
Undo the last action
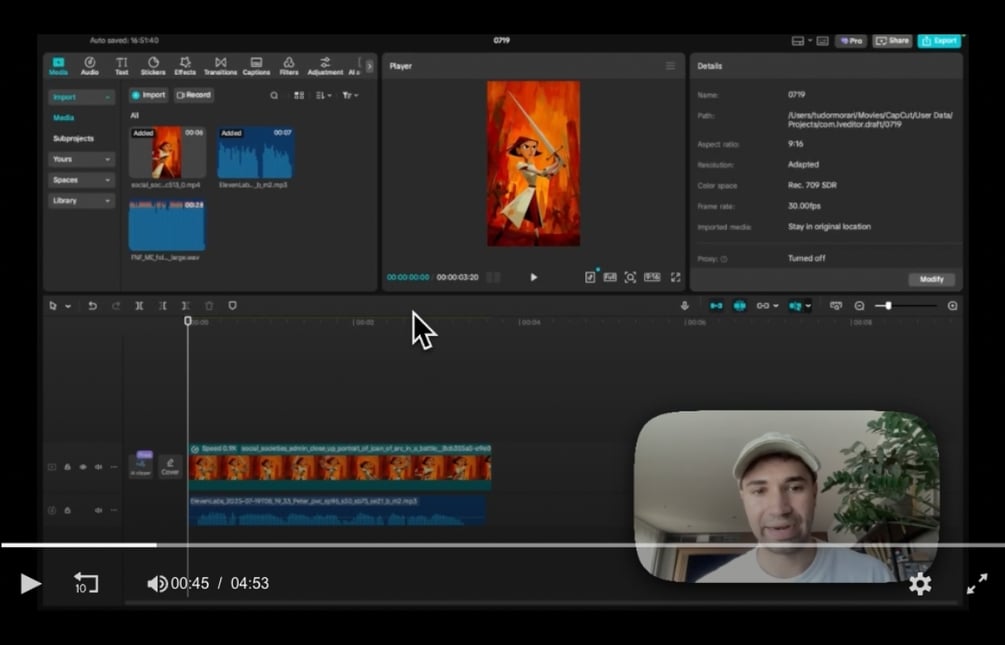click(92, 306)
